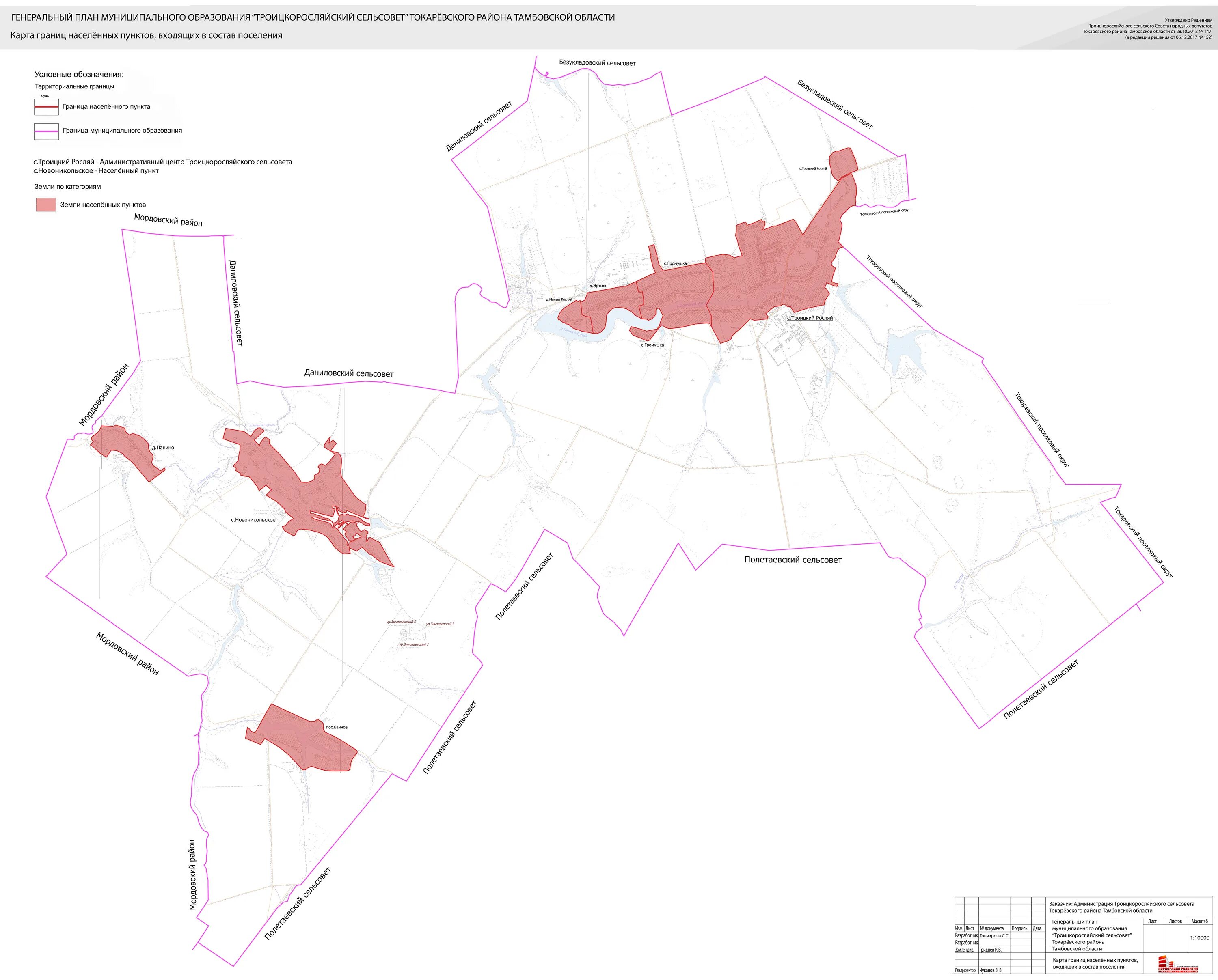Click the red Граница населённого пункта legend line
Image resolution: width=1218 pixels, height=980 pixels.
pos(46,107)
